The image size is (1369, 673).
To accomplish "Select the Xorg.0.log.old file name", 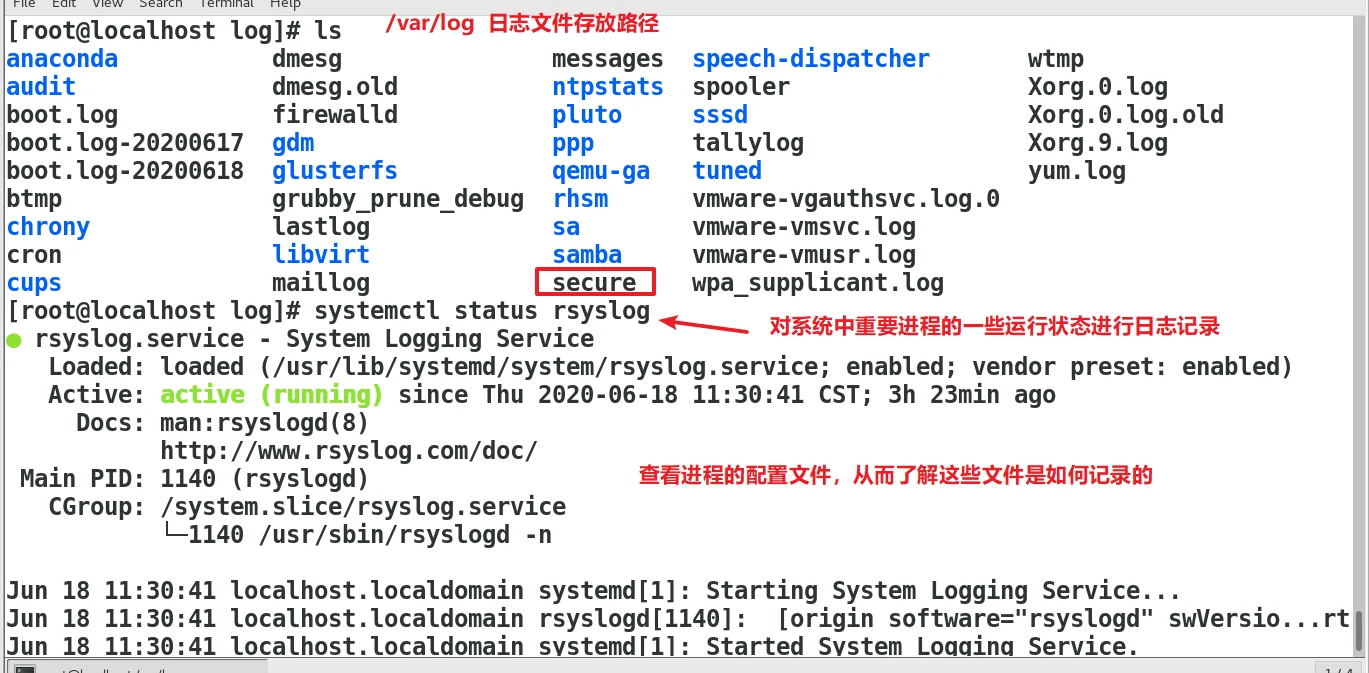I will pyautogui.click(x=1126, y=115).
